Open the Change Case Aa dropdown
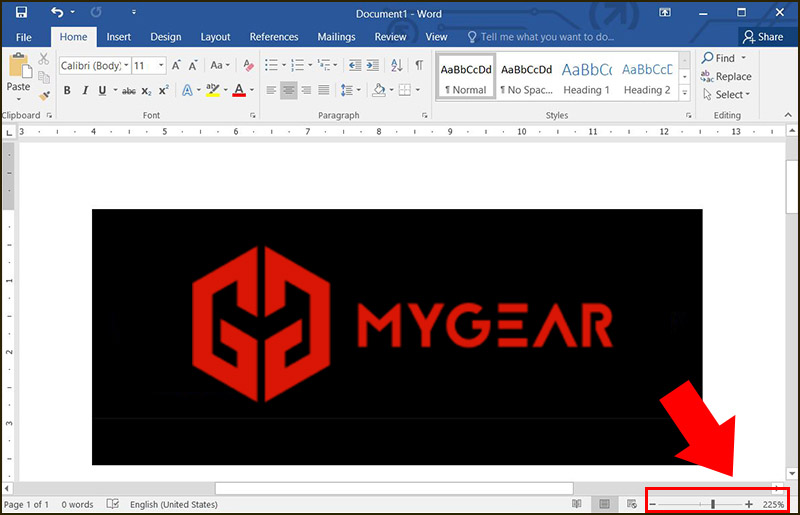This screenshot has height=515, width=800. (220, 65)
